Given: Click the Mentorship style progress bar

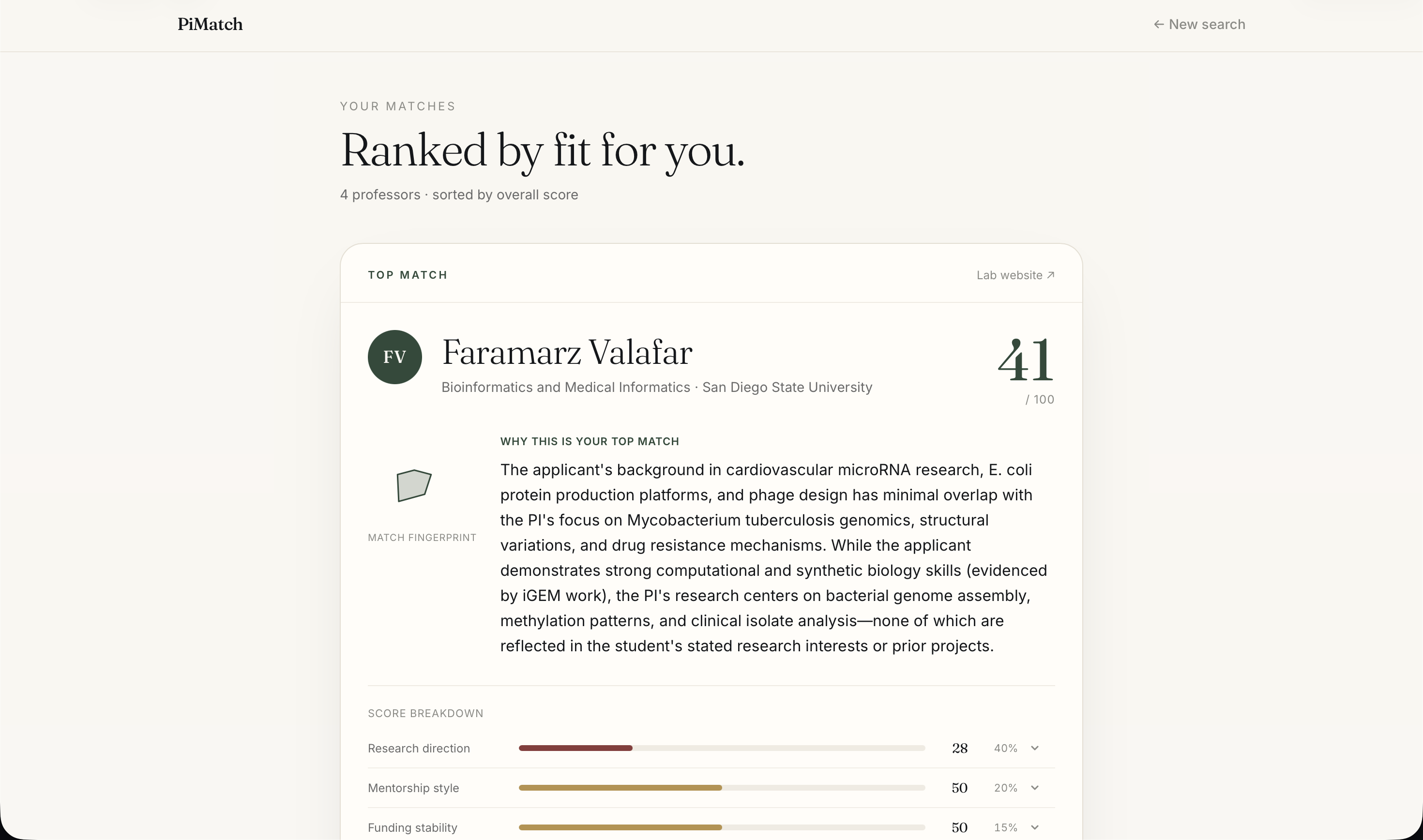Looking at the screenshot, I should (x=722, y=788).
